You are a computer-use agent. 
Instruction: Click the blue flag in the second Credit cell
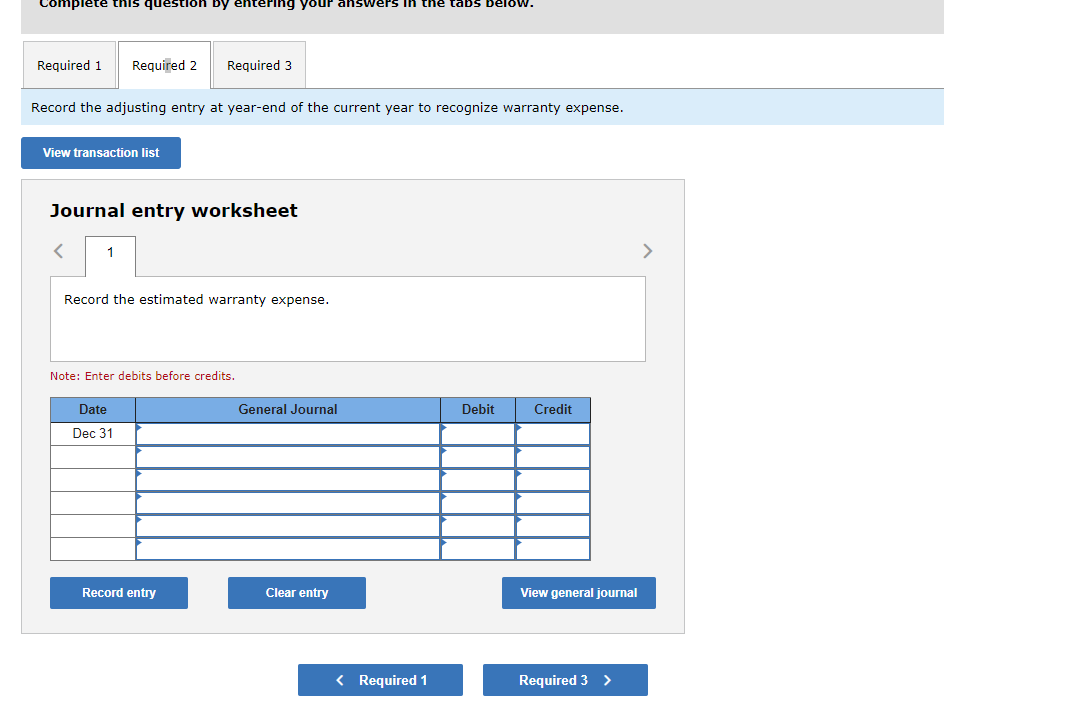(518, 450)
